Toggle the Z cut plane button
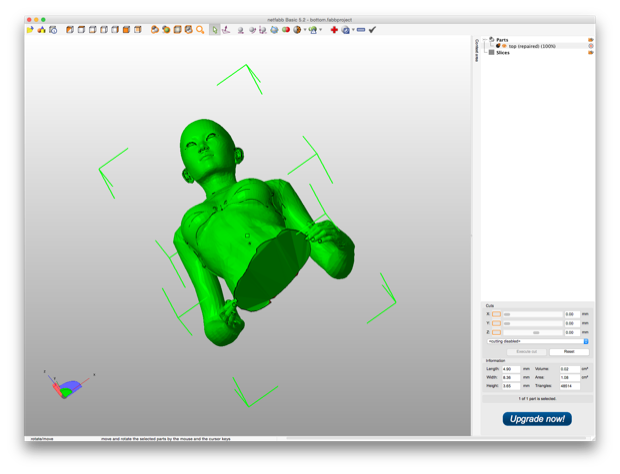This screenshot has height=474, width=620. tap(496, 332)
